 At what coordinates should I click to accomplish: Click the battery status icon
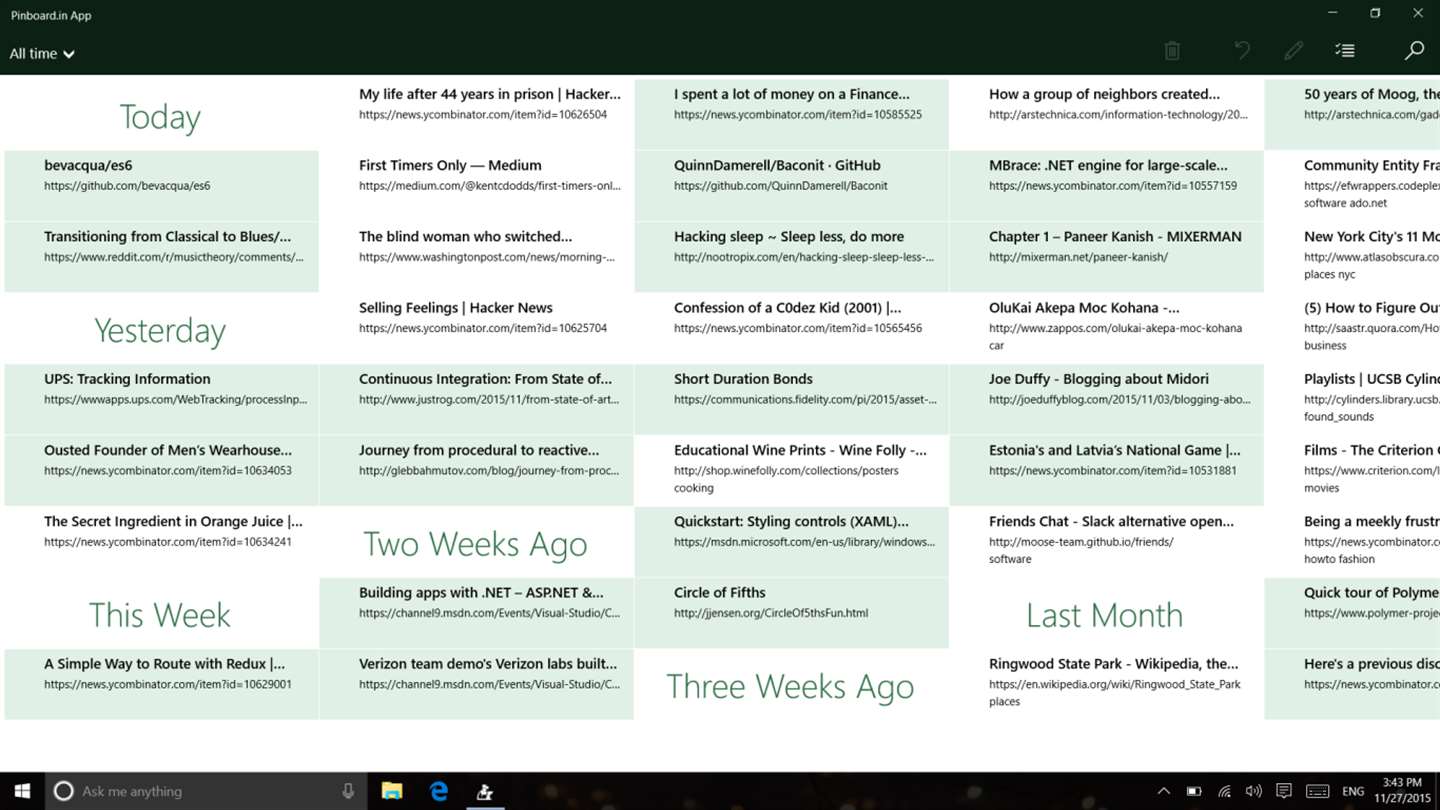[x=1194, y=791]
